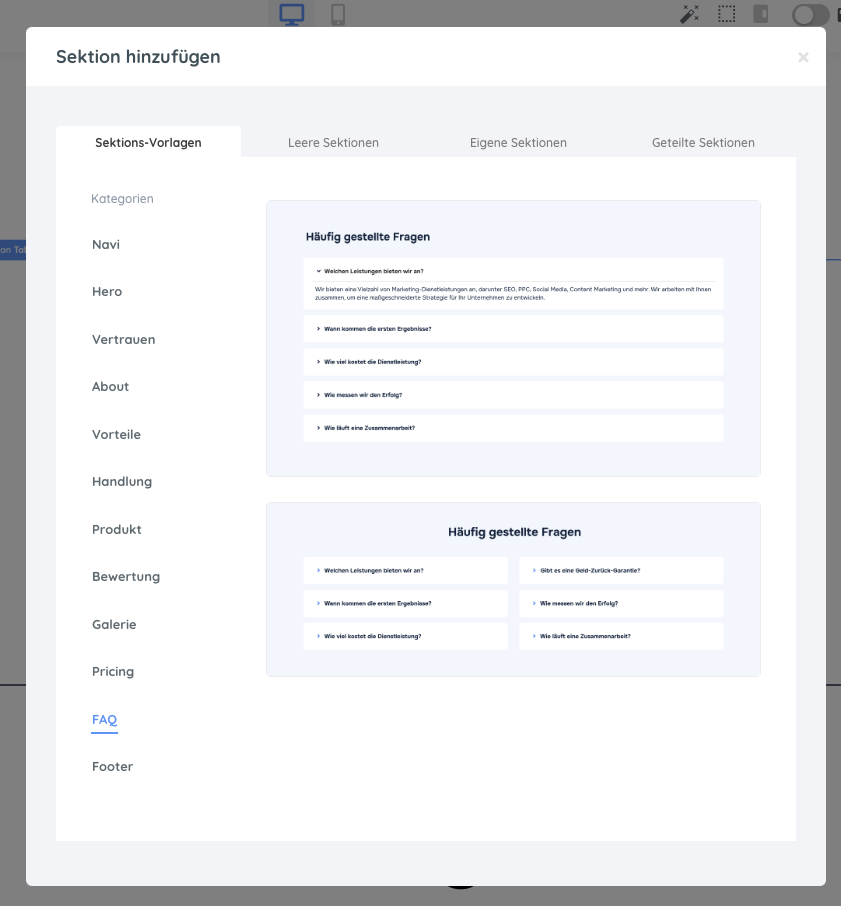The image size is (841, 906).
Task: Click the dashed selection box icon
Action: coord(727,14)
